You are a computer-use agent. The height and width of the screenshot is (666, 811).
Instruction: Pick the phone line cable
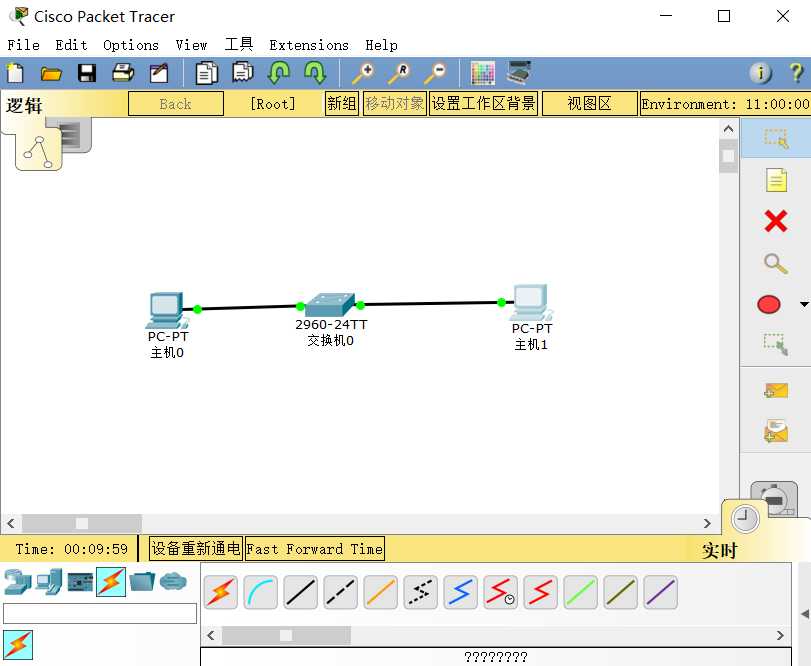pyautogui.click(x=420, y=592)
